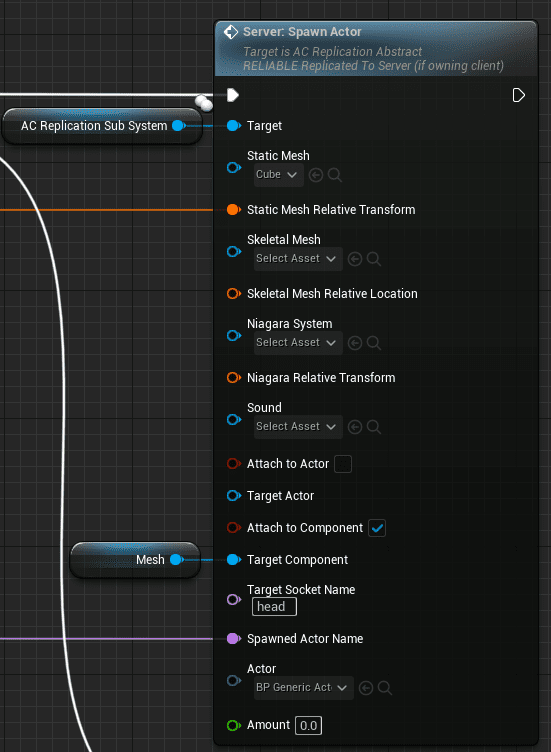
Task: Click the Spawned Actor Name label
Action: pos(305,638)
